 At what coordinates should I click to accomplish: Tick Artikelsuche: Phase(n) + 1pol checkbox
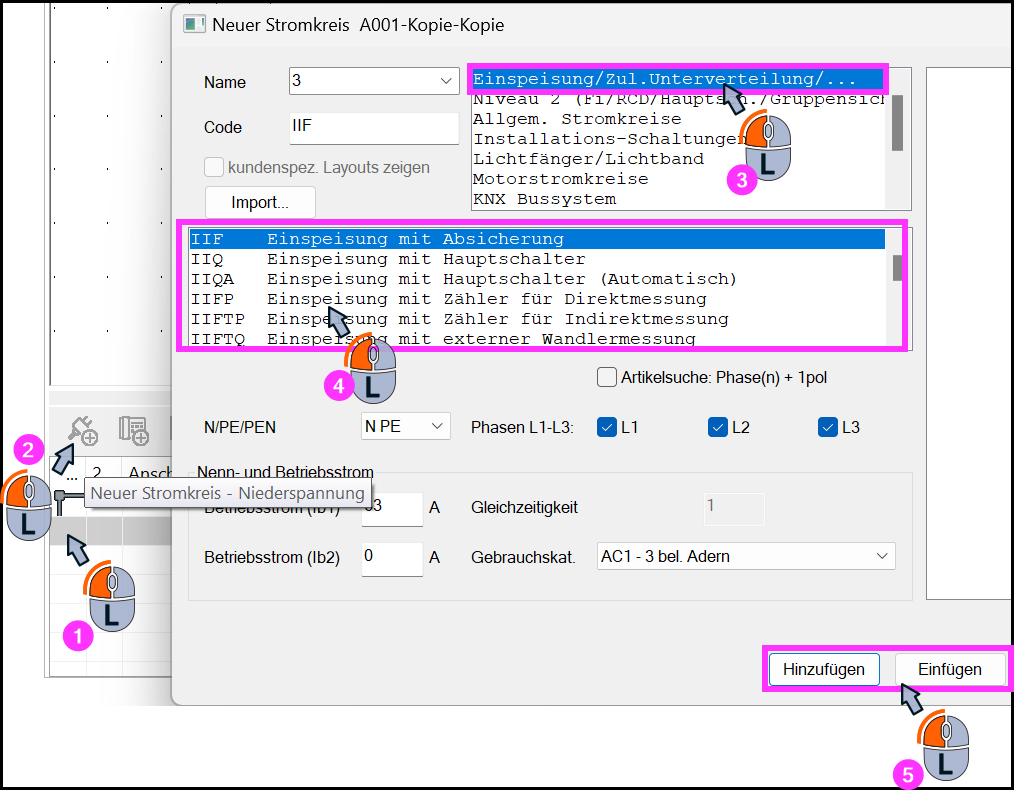coord(607,377)
